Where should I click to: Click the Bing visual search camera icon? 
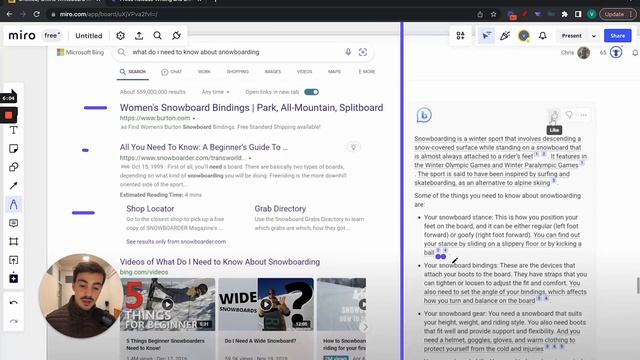[x=363, y=52]
